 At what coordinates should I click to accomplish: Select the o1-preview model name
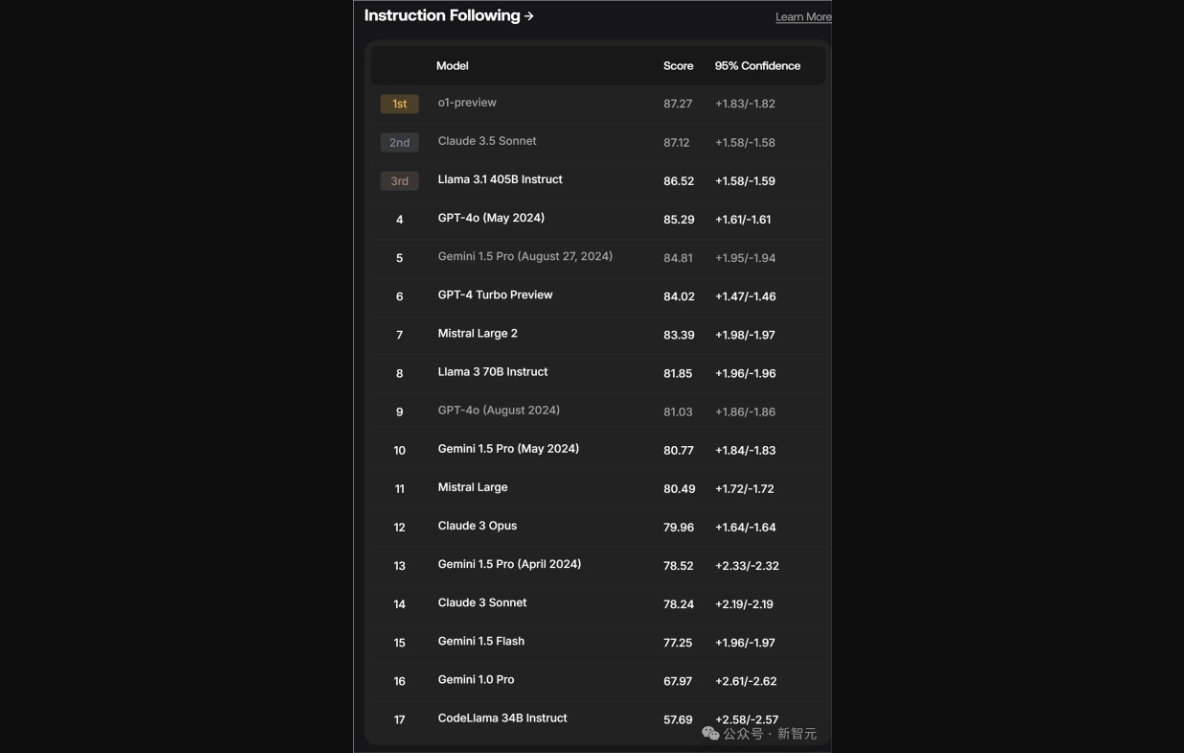click(x=467, y=103)
